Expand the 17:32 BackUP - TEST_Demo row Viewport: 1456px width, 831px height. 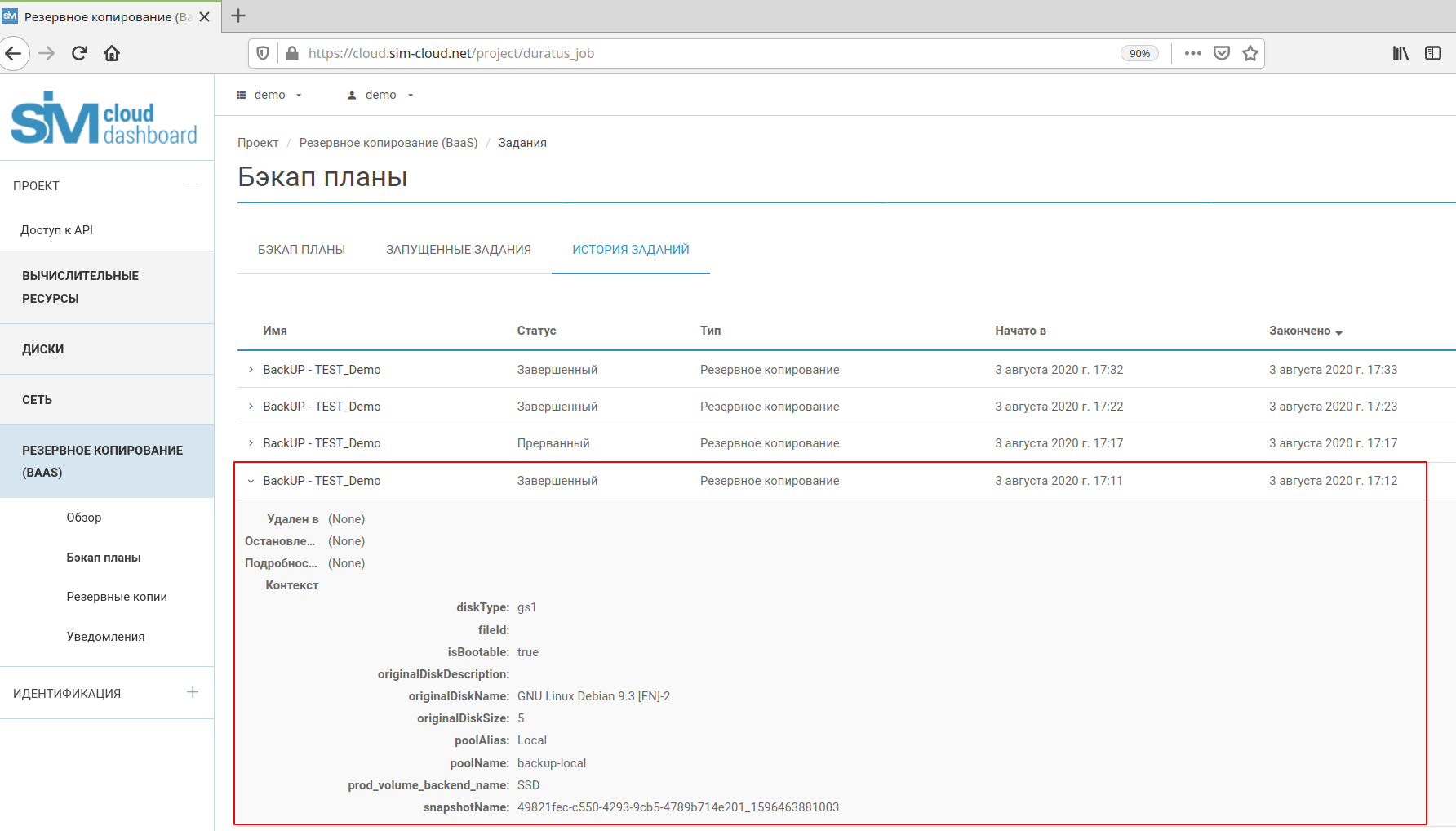[251, 370]
